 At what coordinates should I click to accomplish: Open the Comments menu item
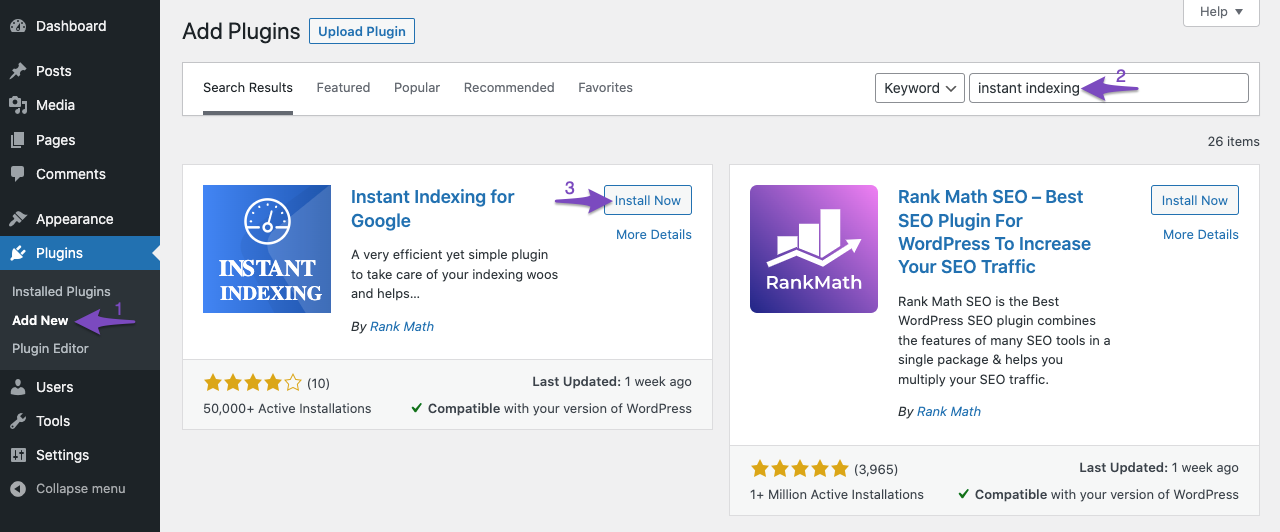pos(80,174)
